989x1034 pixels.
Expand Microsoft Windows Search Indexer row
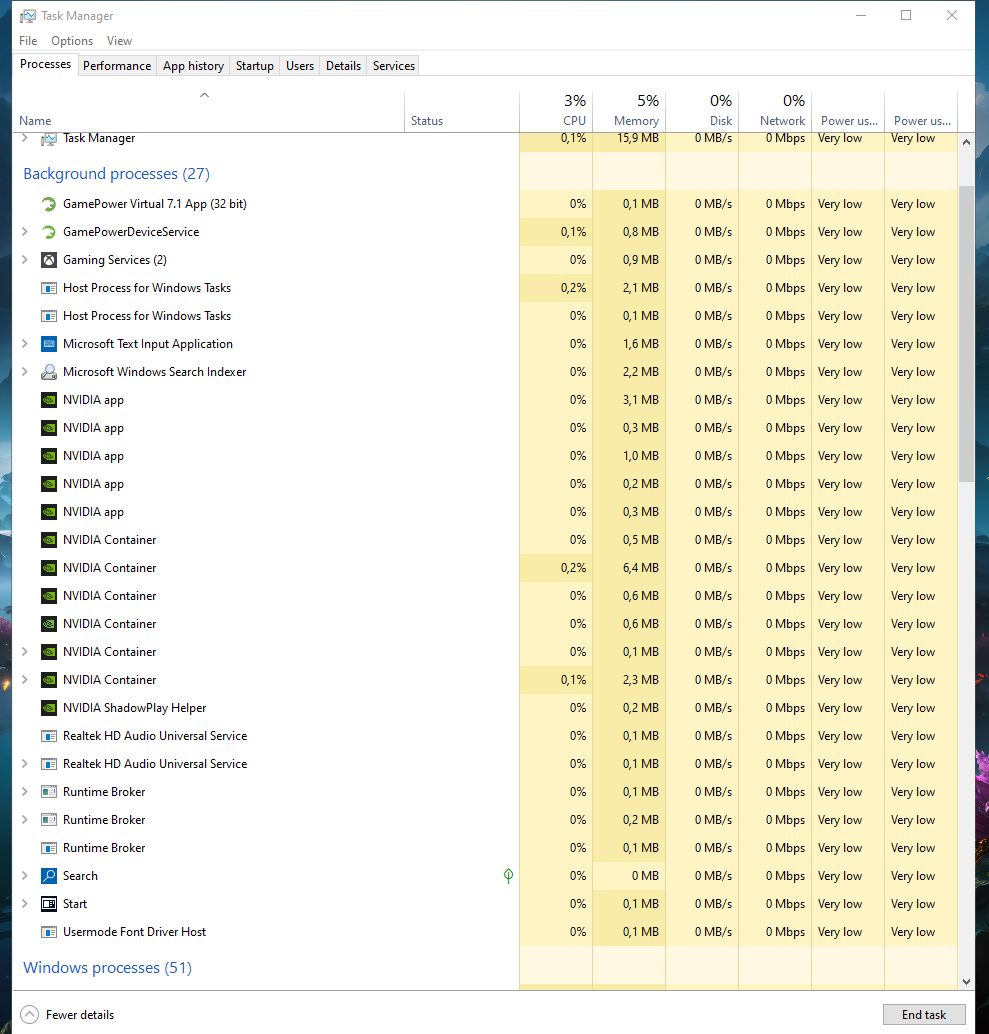tap(25, 371)
